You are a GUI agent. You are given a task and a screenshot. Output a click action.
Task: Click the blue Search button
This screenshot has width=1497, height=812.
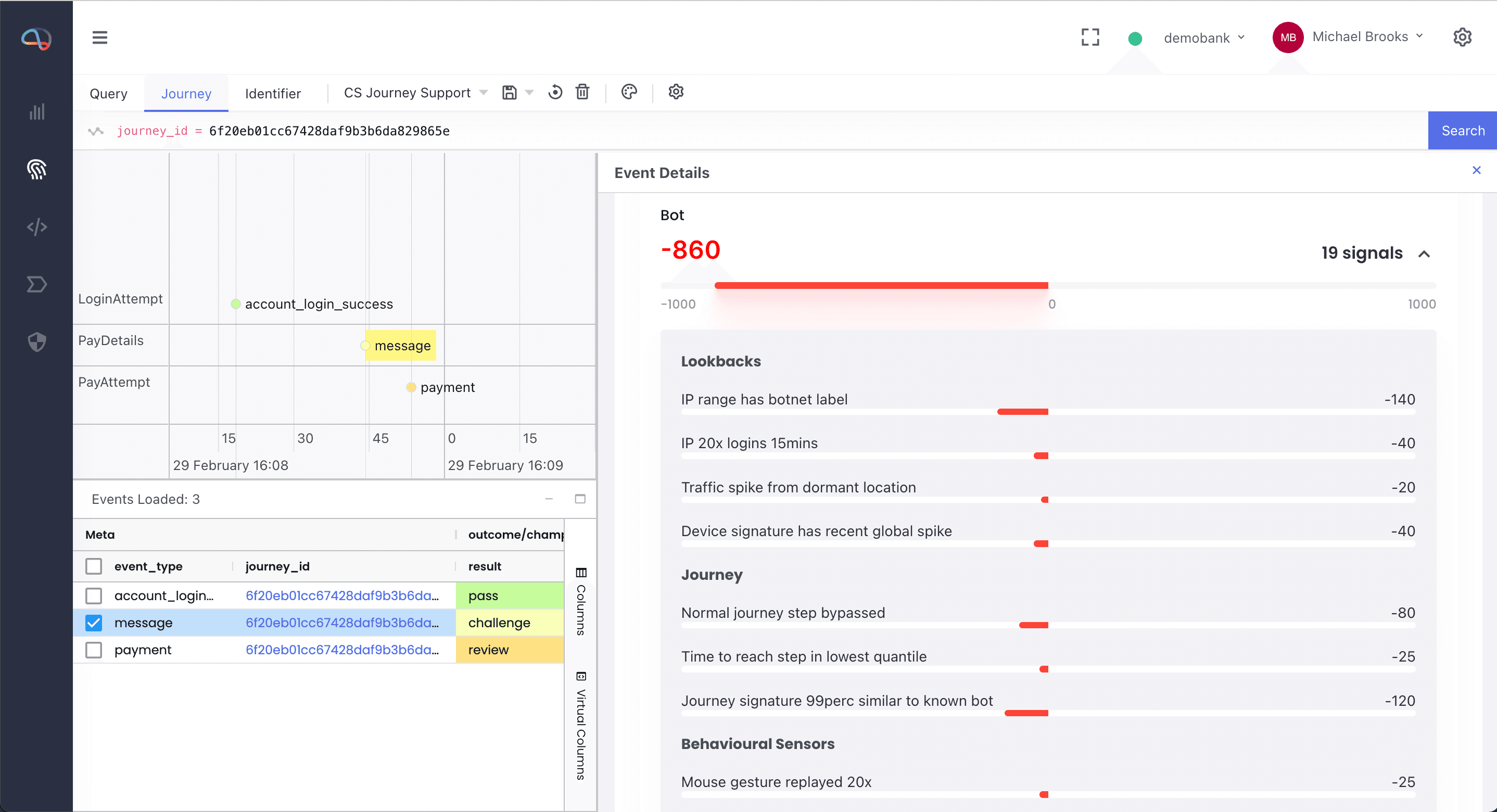point(1462,131)
